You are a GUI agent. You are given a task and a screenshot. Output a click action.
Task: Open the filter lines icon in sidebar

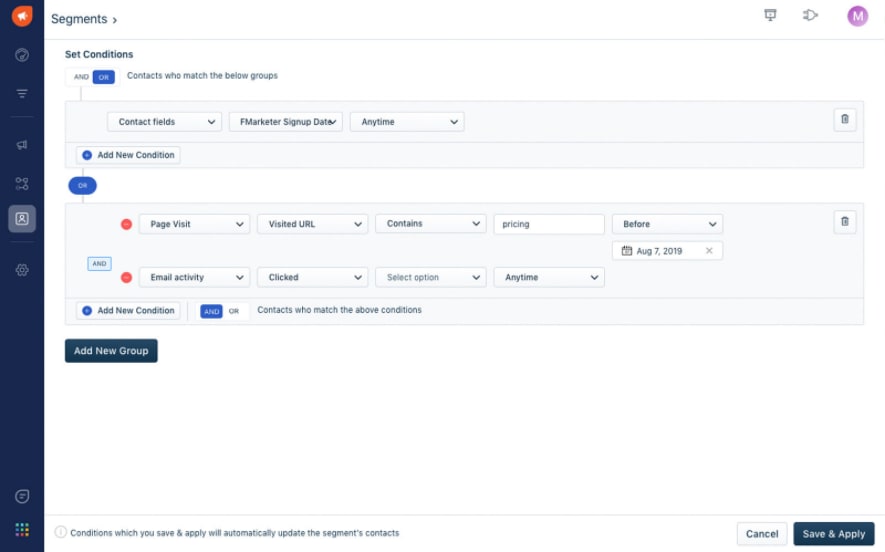[x=22, y=93]
